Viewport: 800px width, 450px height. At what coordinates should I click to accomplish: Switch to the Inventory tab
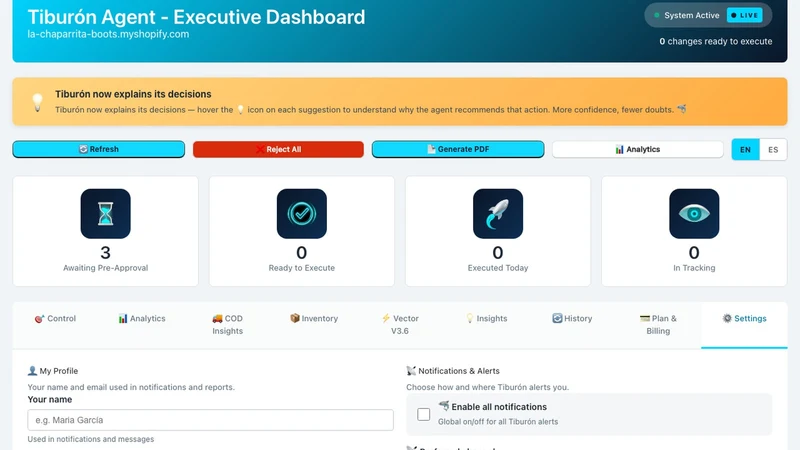pos(314,324)
